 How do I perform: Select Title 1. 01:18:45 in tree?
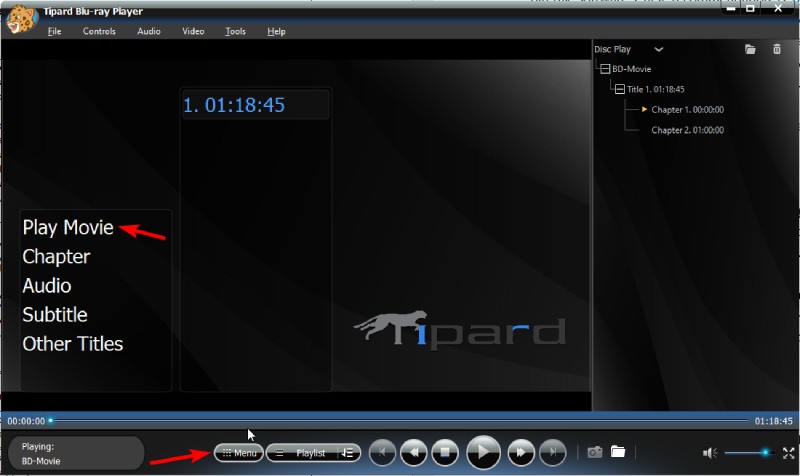(656, 89)
